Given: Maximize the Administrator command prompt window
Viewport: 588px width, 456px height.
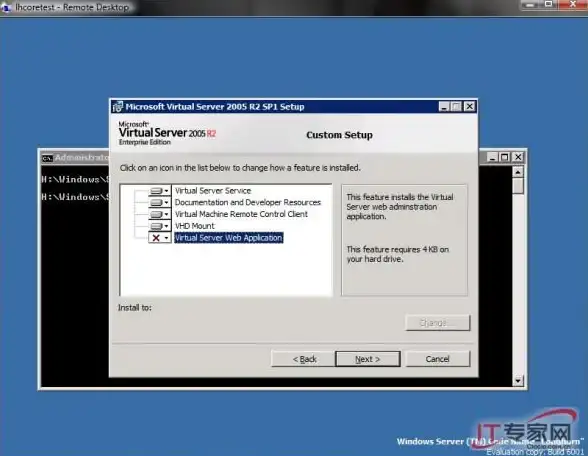Looking at the screenshot, I should [505, 157].
